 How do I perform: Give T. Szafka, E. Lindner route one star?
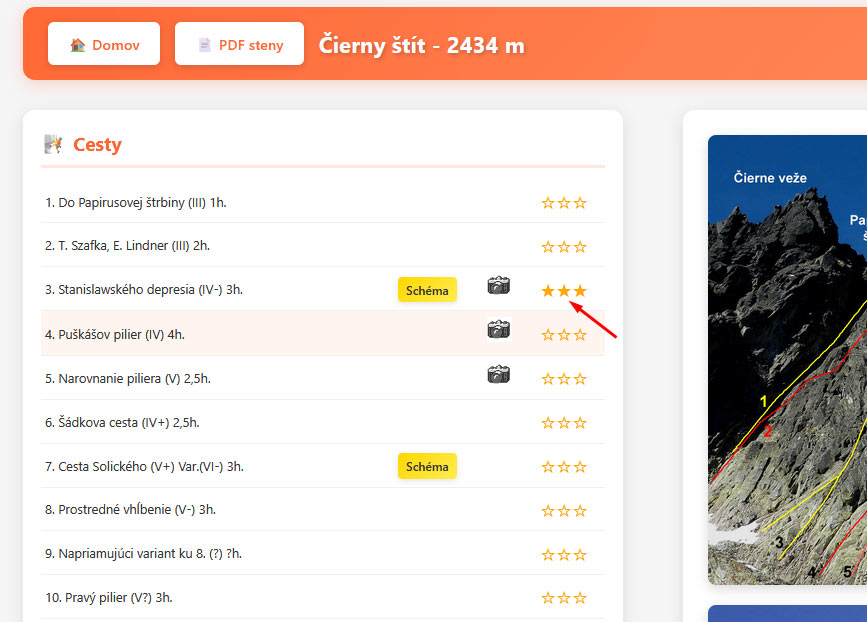(548, 247)
